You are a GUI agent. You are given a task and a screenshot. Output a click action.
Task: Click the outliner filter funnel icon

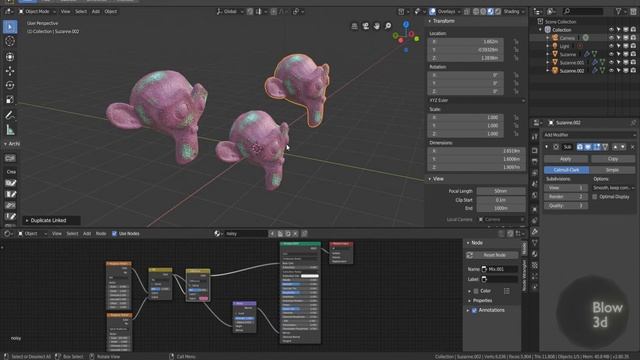(x=619, y=11)
